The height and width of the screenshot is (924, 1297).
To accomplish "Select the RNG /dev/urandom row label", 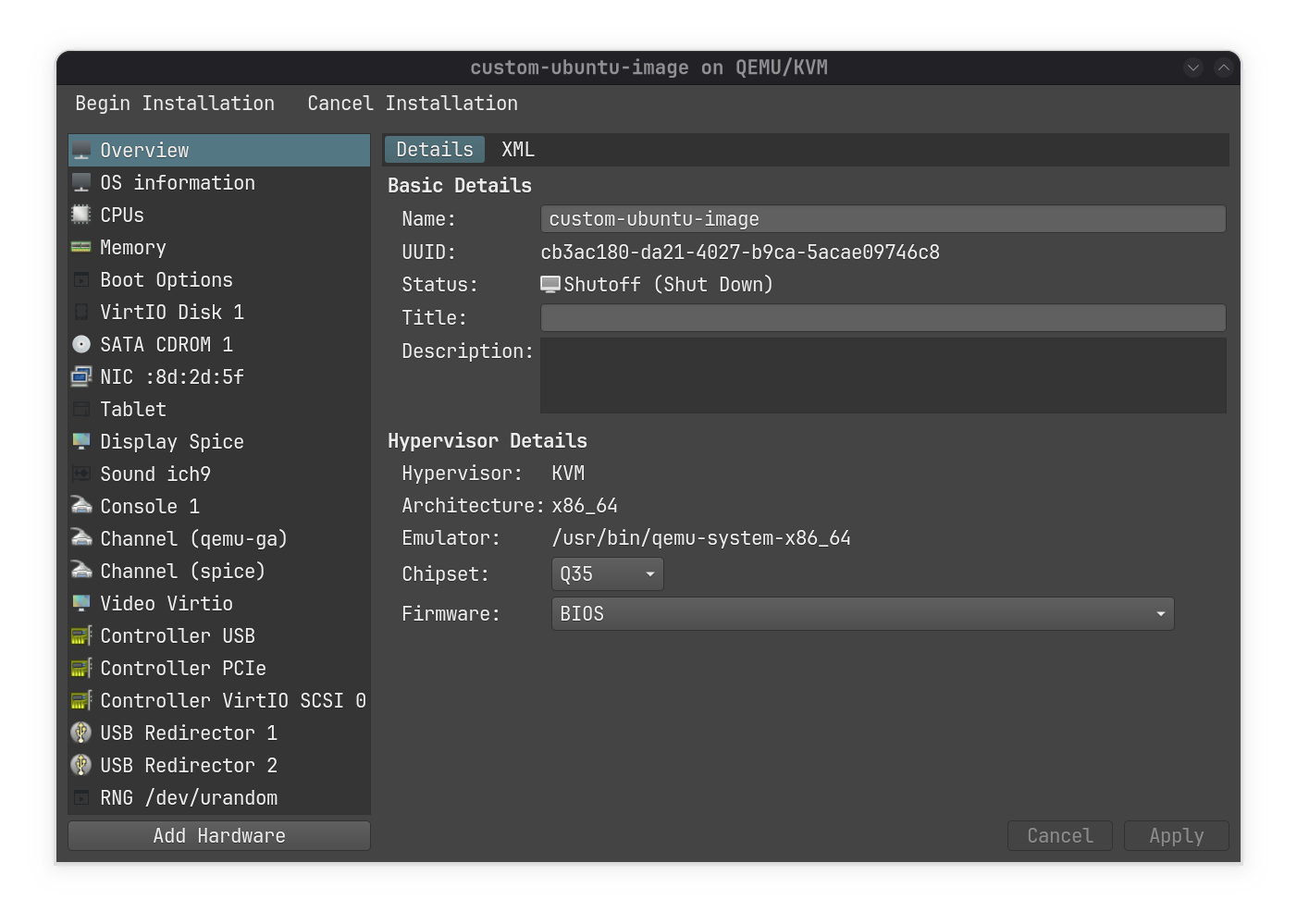I will (x=189, y=798).
